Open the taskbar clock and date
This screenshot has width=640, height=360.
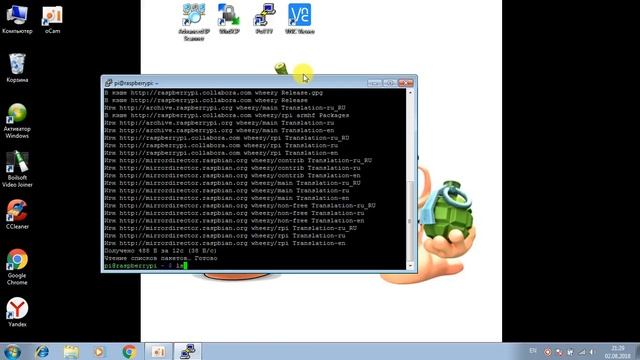(x=618, y=352)
